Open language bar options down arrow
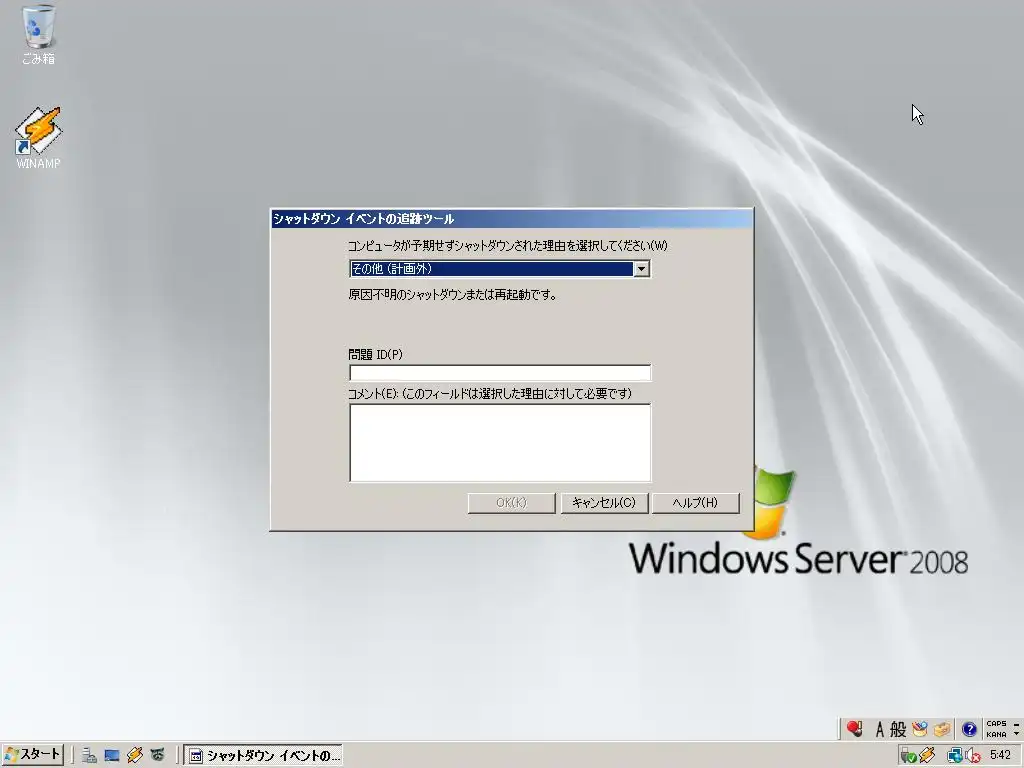 1016,734
